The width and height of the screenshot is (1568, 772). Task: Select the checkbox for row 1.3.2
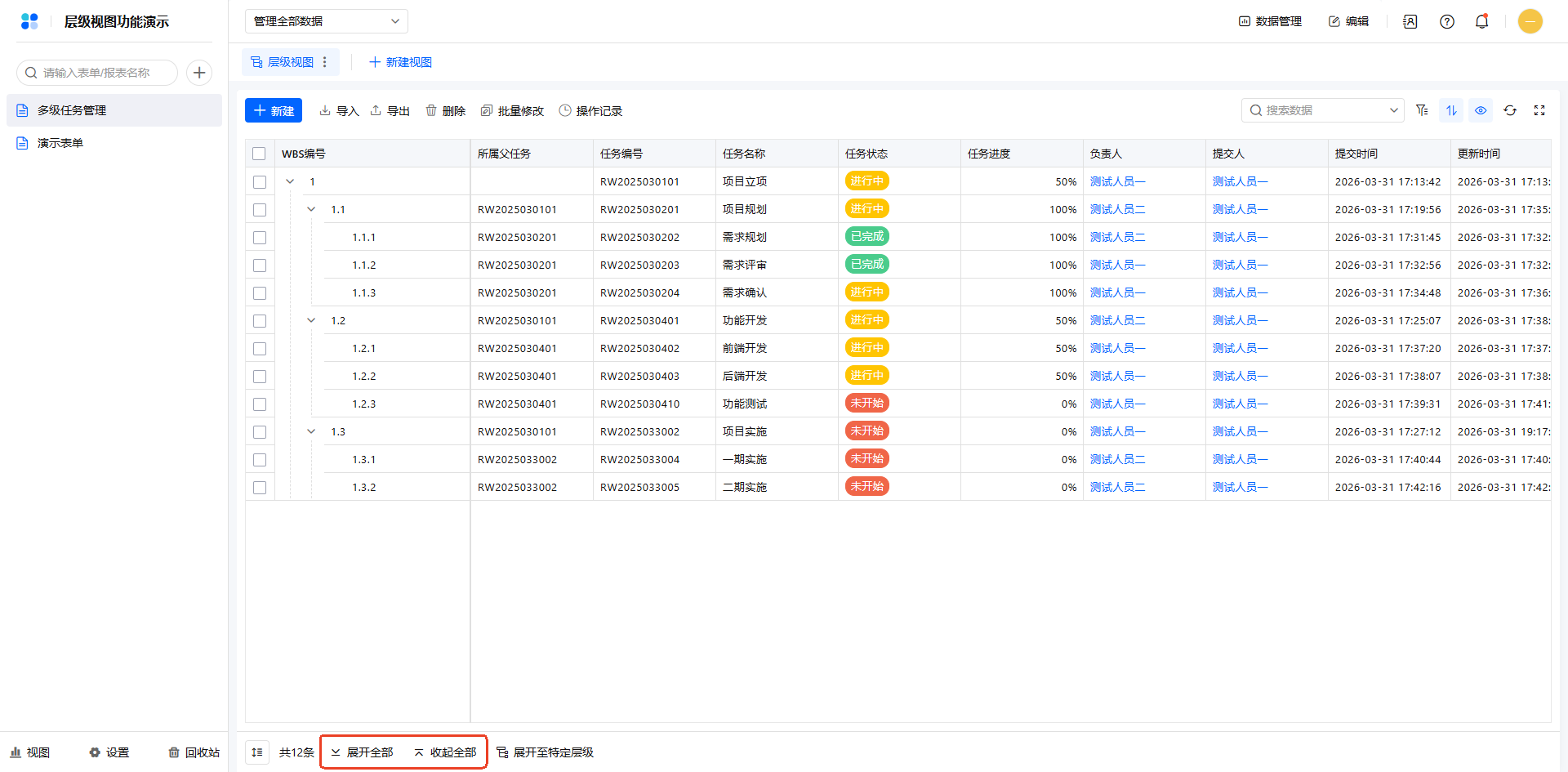pos(260,488)
